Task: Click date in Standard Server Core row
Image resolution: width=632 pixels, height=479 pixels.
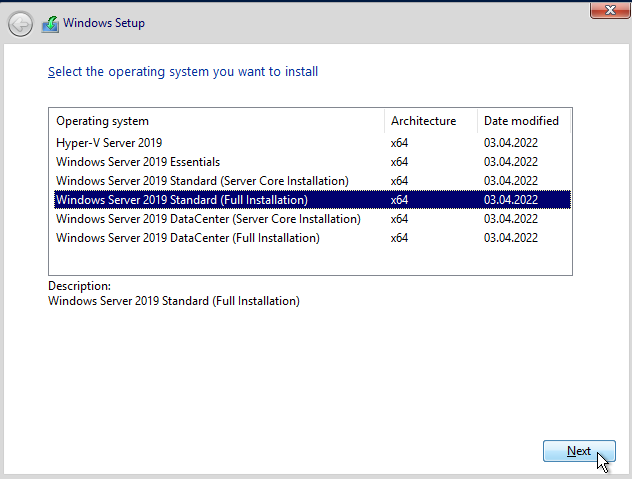Action: tap(511, 181)
